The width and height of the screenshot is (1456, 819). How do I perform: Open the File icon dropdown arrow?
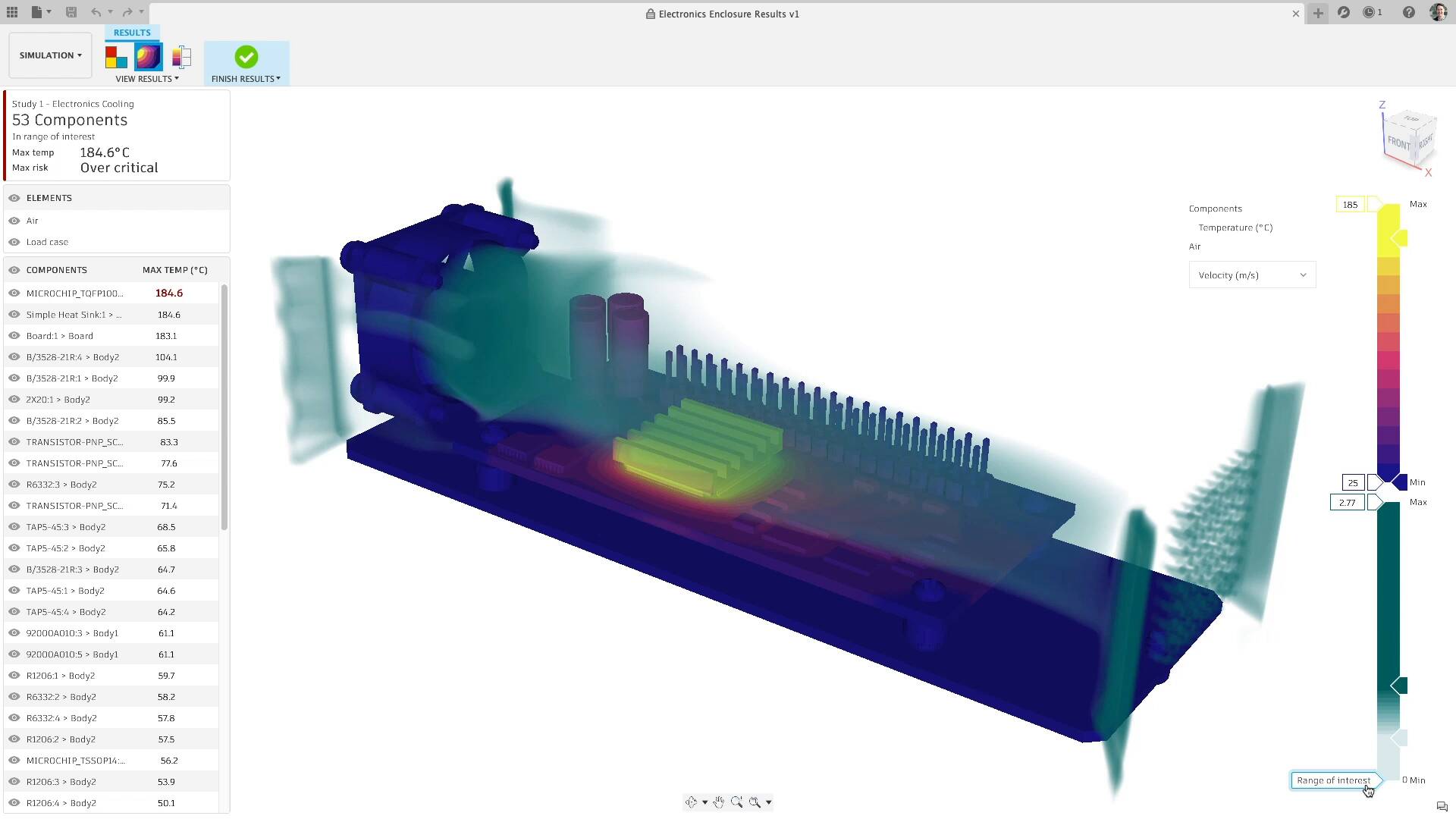pos(49,12)
